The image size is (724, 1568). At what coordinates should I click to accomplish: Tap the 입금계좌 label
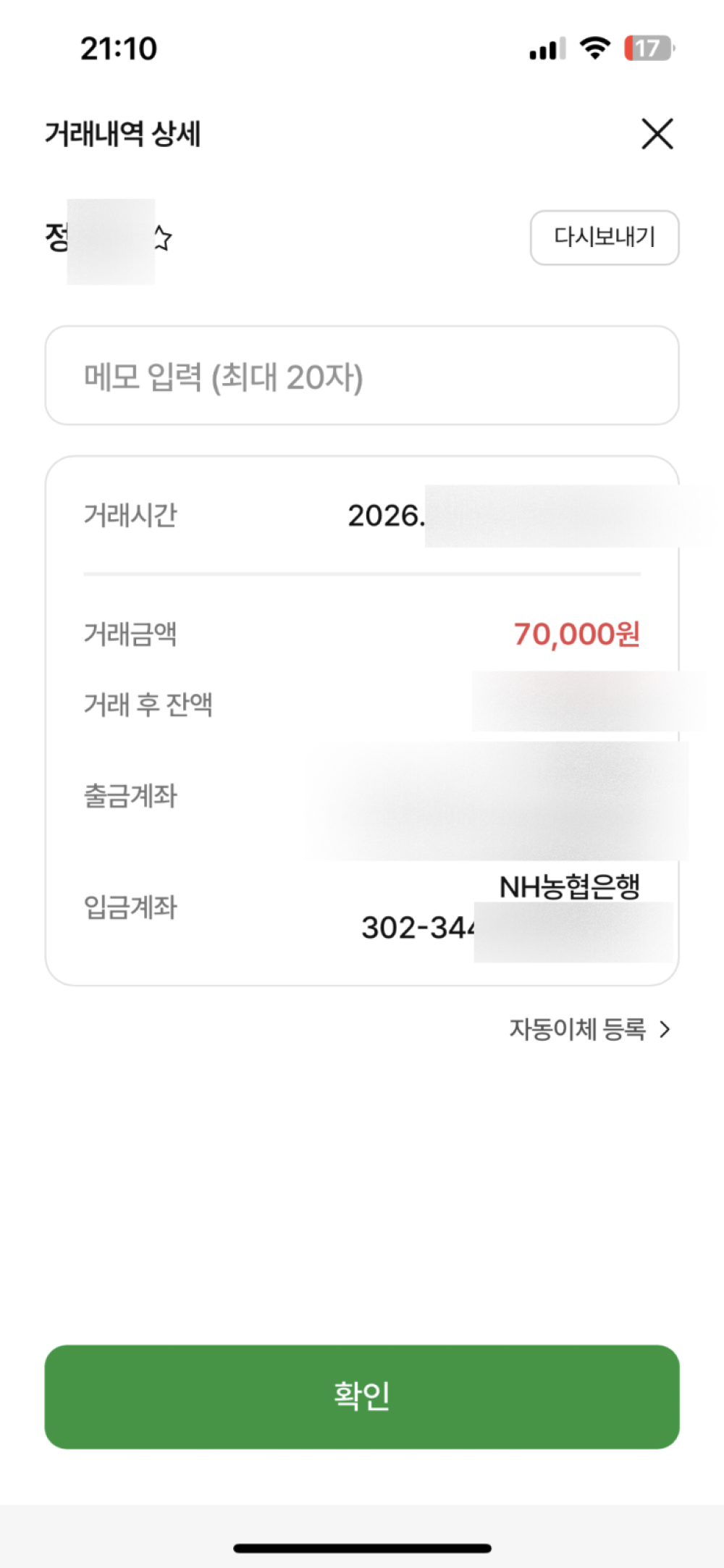click(130, 907)
